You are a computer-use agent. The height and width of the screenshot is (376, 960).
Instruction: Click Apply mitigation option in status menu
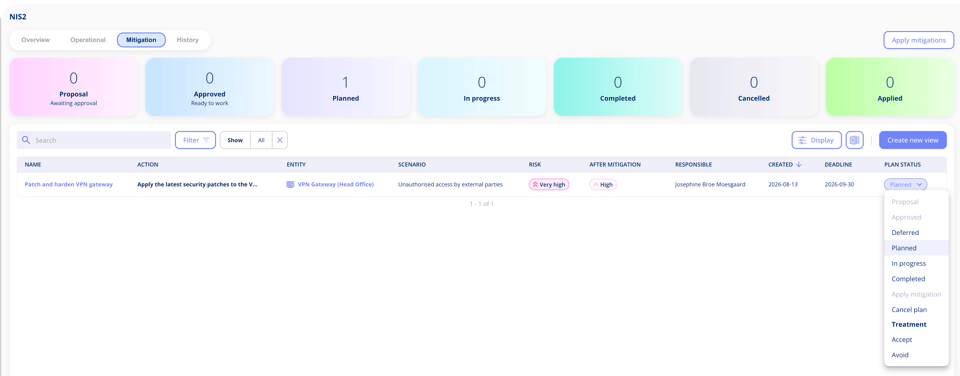917,294
